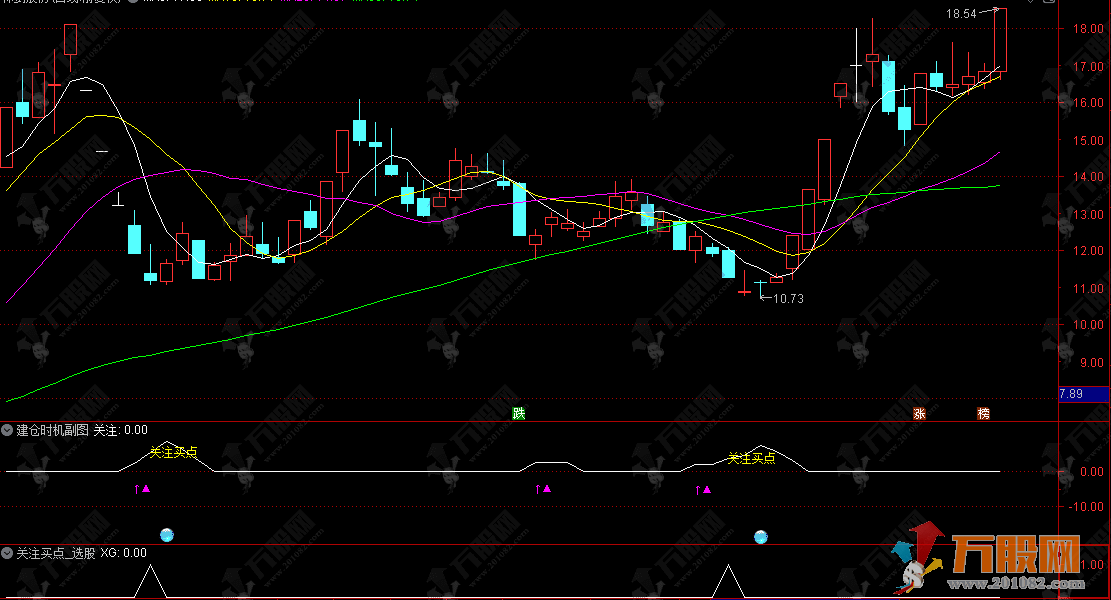
Task: Click the 榜 marker icon
Action: click(983, 413)
